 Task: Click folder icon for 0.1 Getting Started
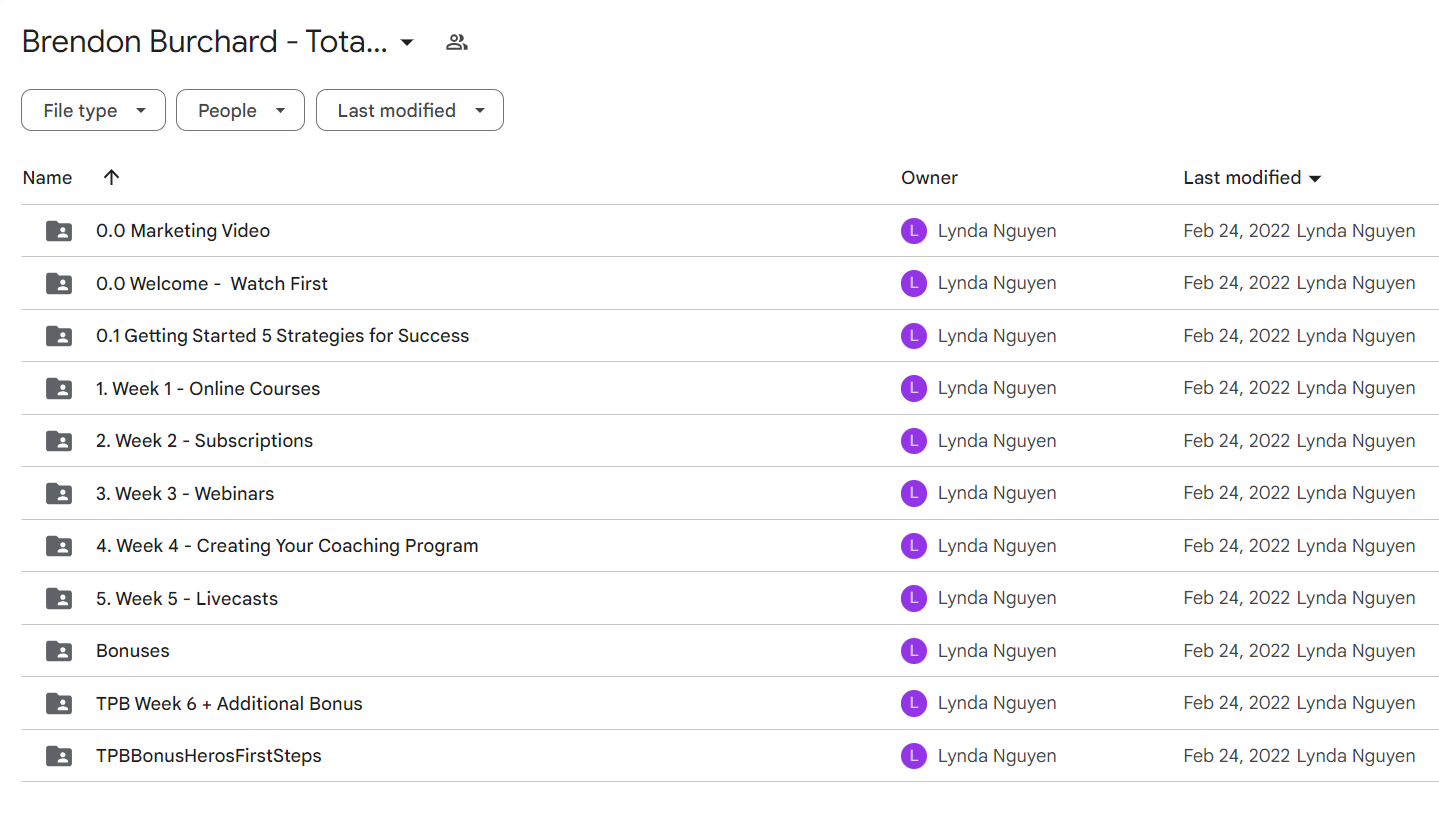click(x=59, y=336)
